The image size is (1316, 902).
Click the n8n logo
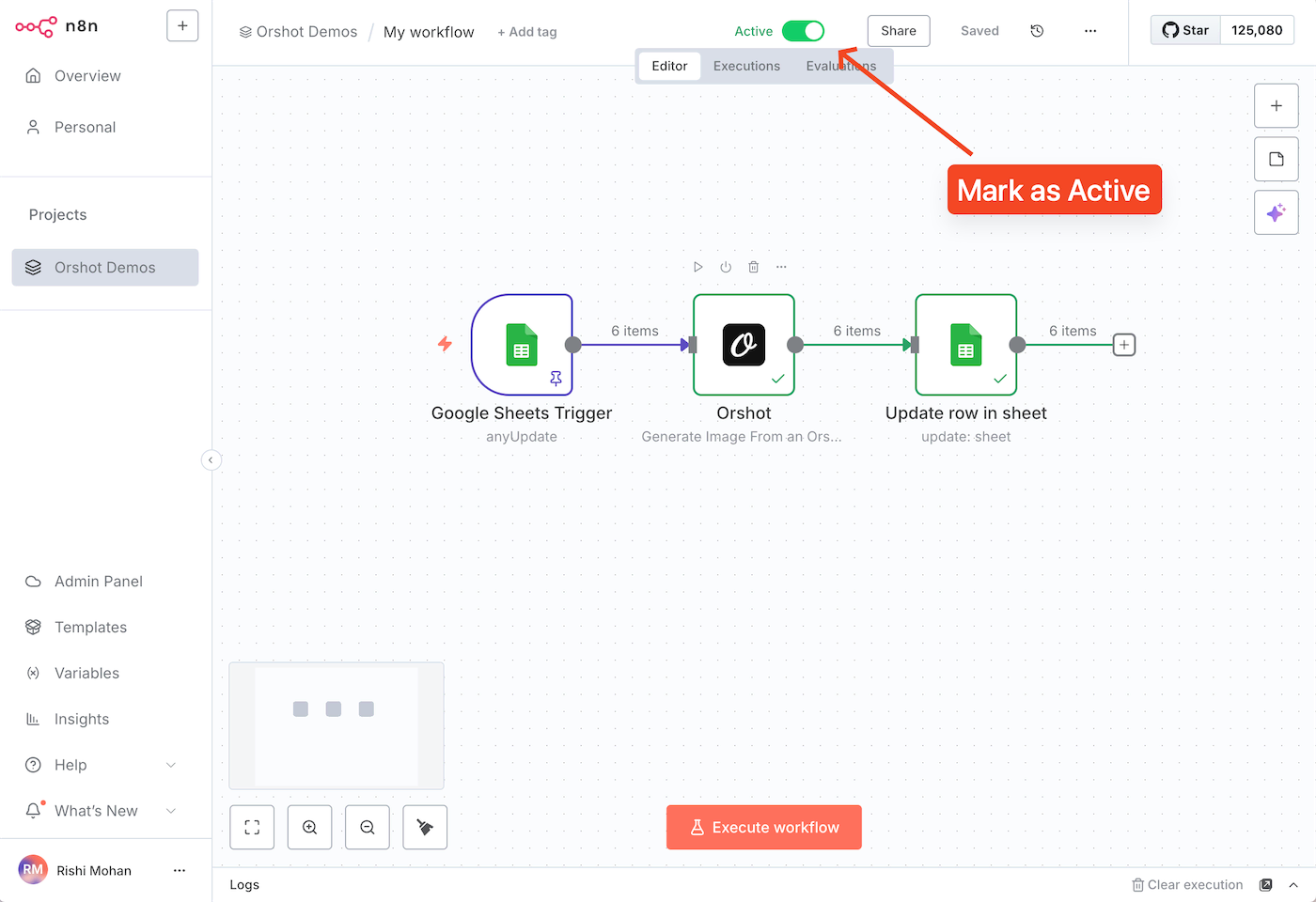pyautogui.click(x=56, y=26)
